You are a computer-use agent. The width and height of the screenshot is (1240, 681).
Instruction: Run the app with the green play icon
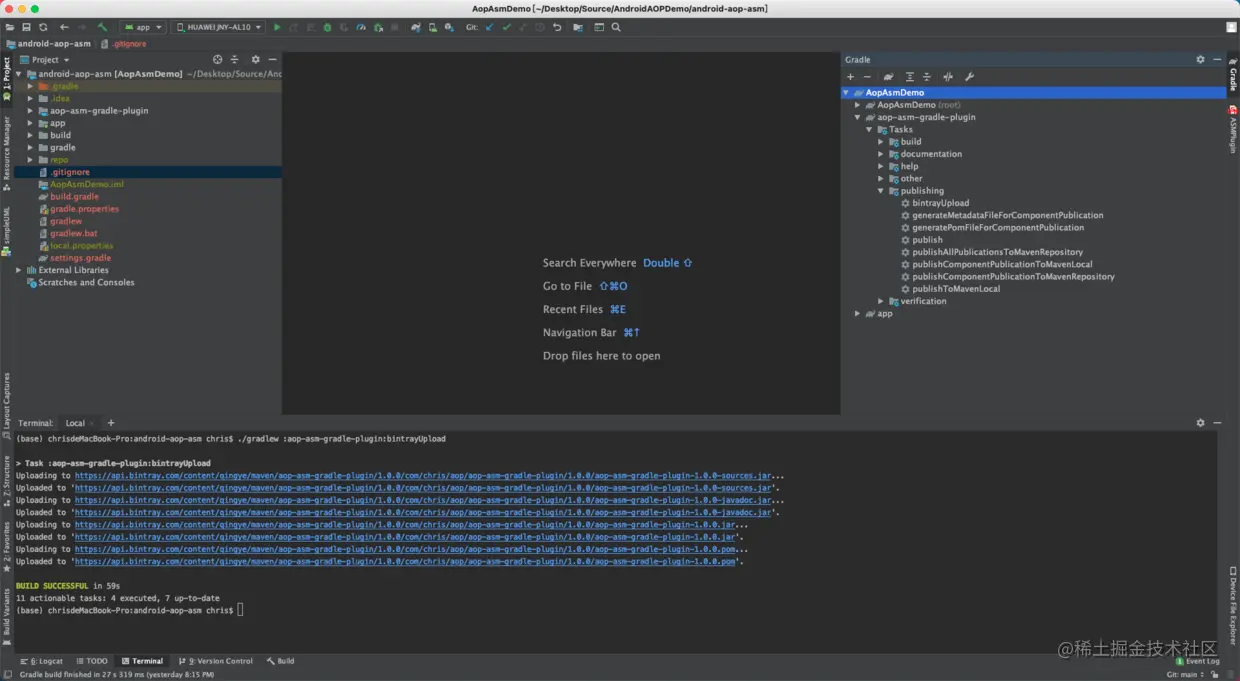(277, 27)
